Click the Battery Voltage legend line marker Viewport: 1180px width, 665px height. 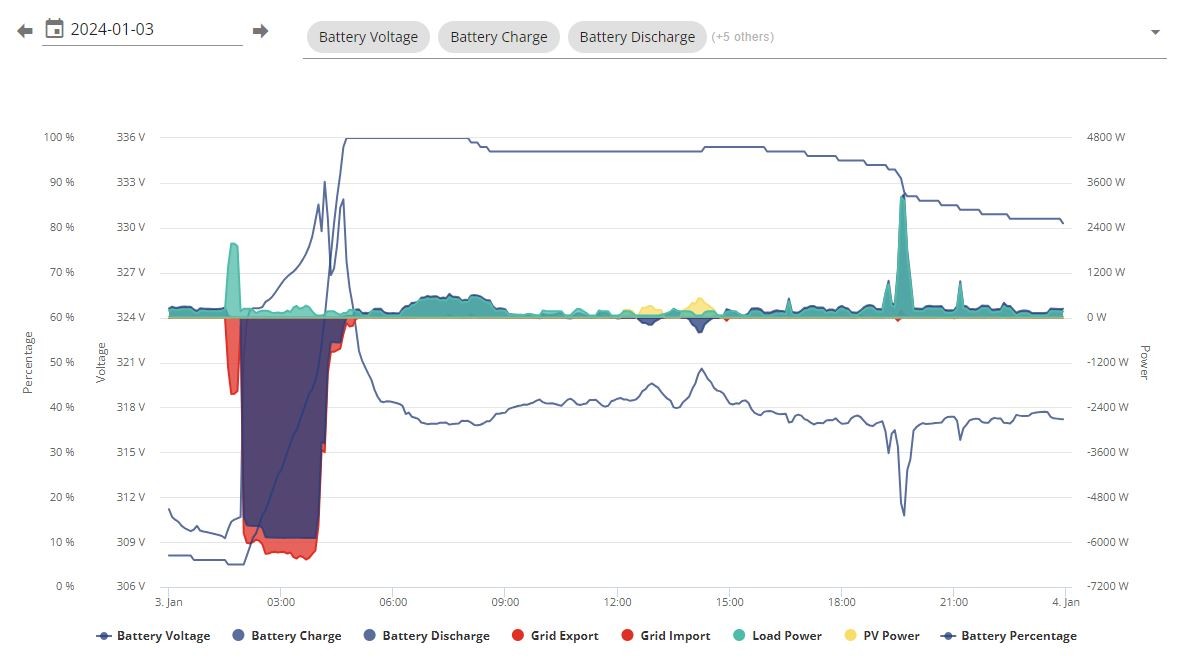click(104, 636)
